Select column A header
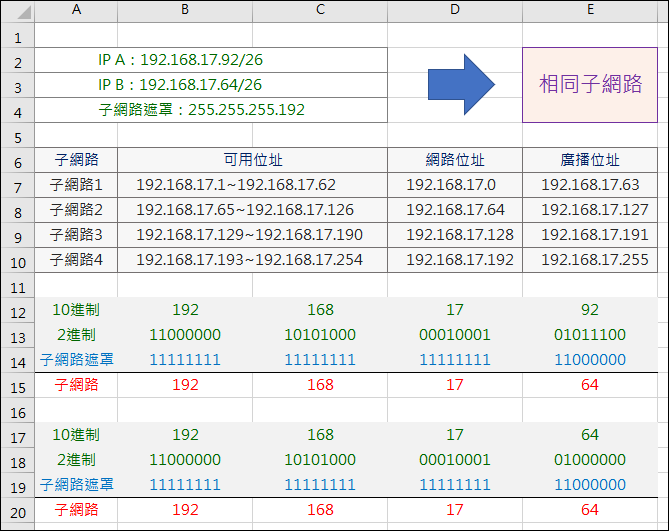This screenshot has width=669, height=531. pos(76,10)
